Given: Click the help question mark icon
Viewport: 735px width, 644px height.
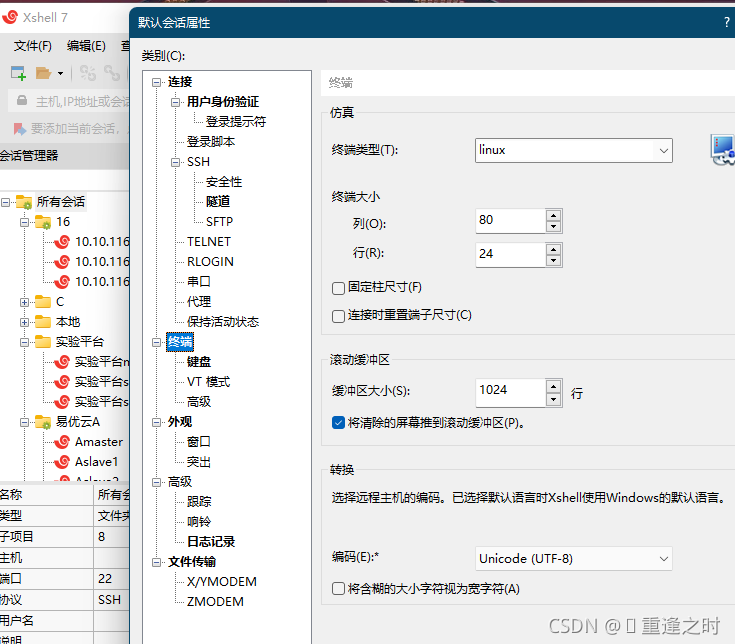Looking at the screenshot, I should pos(727,22).
